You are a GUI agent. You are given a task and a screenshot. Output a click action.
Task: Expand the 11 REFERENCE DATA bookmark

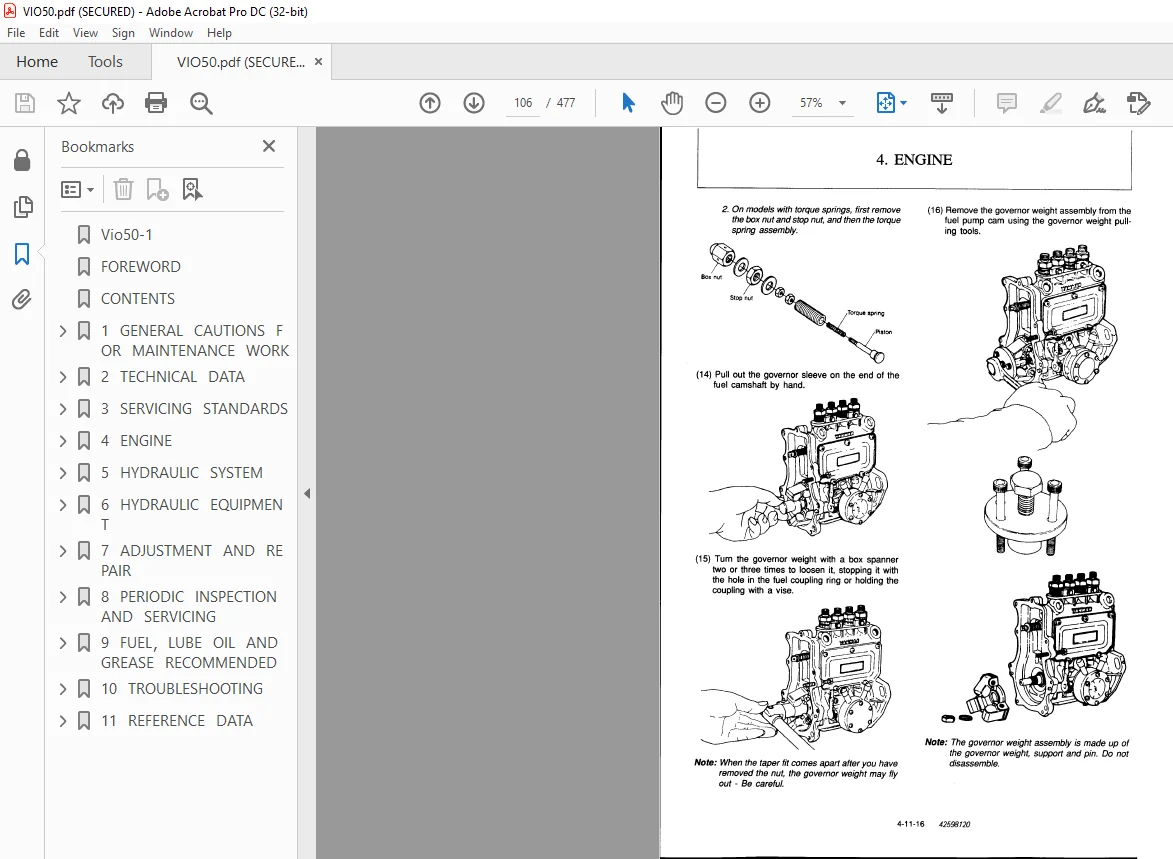pos(63,721)
